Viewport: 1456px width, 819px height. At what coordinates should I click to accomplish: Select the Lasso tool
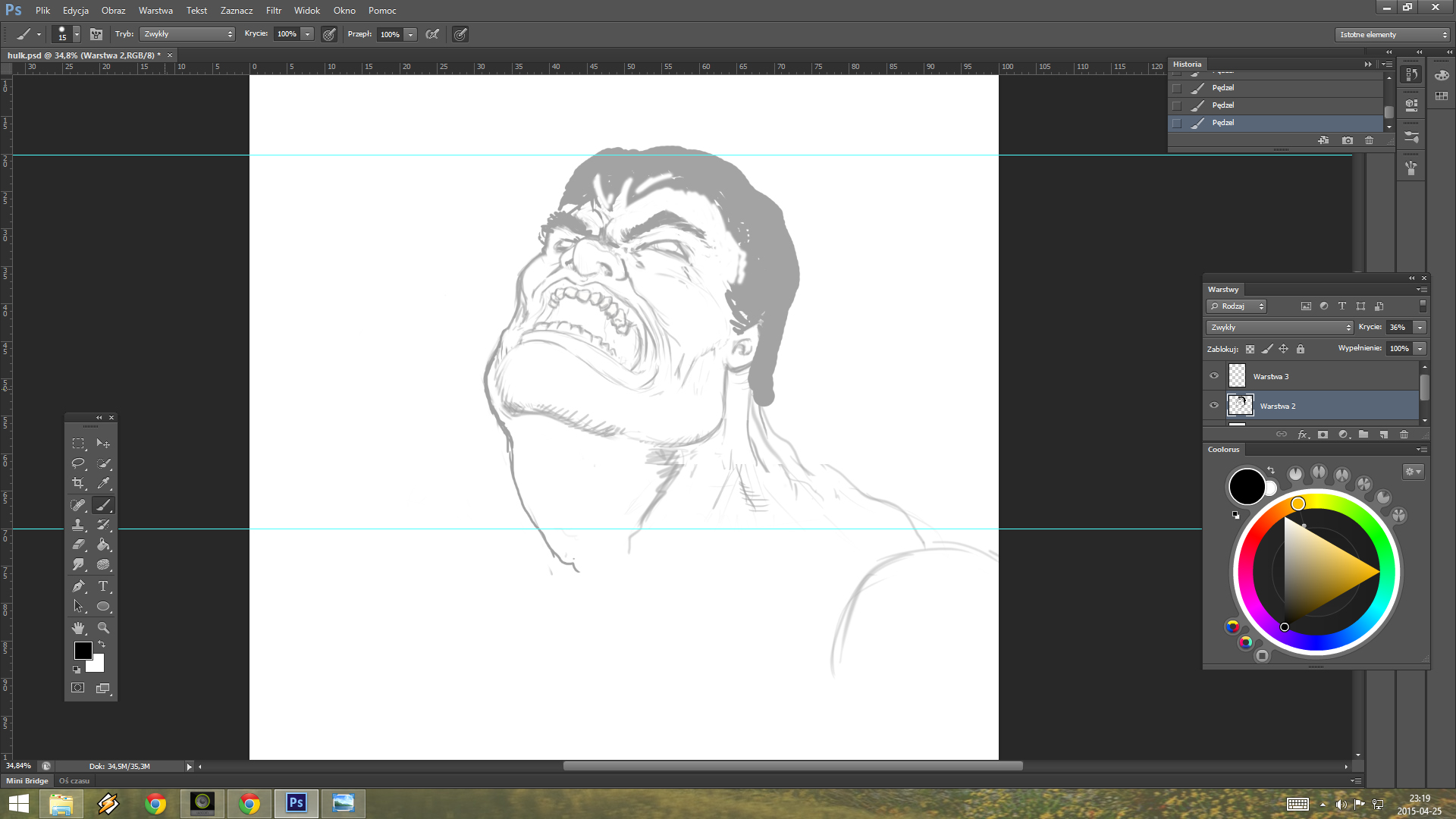78,463
